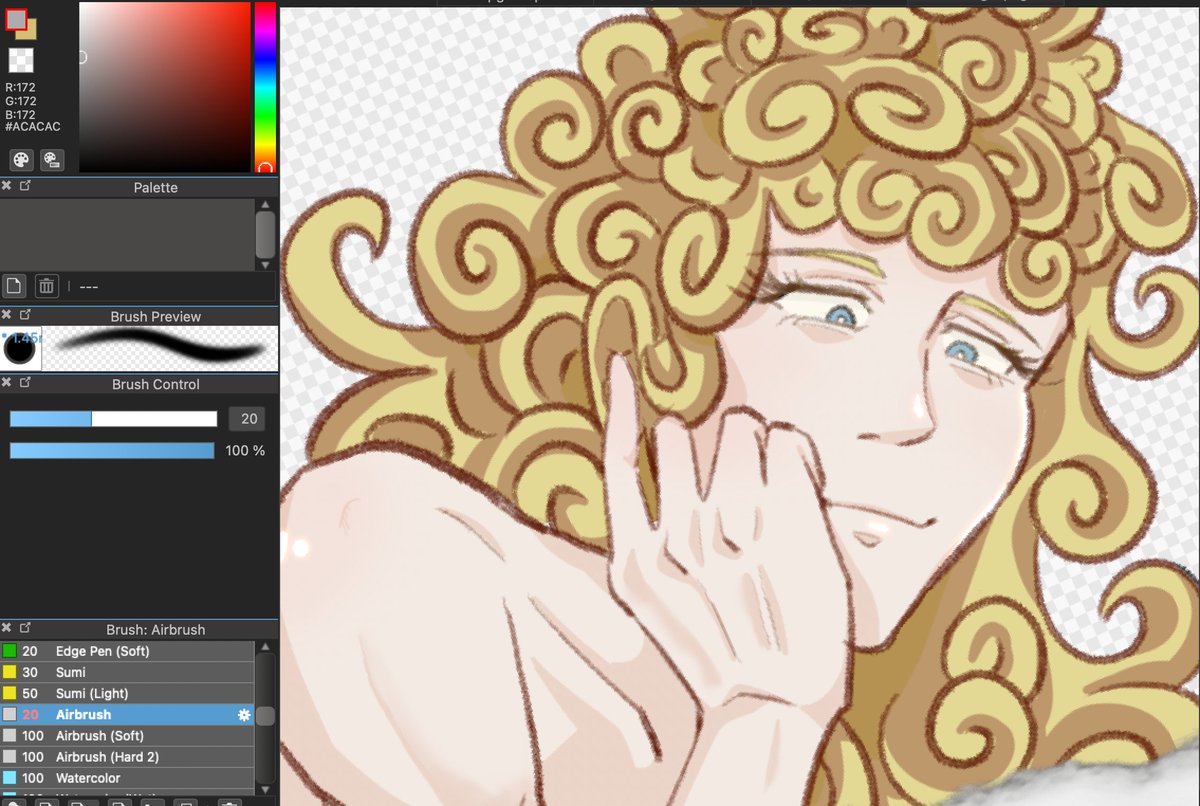Image resolution: width=1200 pixels, height=806 pixels.
Task: Click the hue spectrum bar
Action: tap(265, 86)
